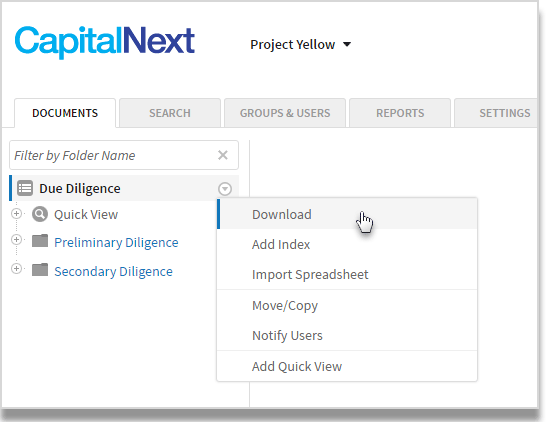The height and width of the screenshot is (422, 554).
Task: Click the Secondary Diligence folder icon
Action: pos(40,270)
